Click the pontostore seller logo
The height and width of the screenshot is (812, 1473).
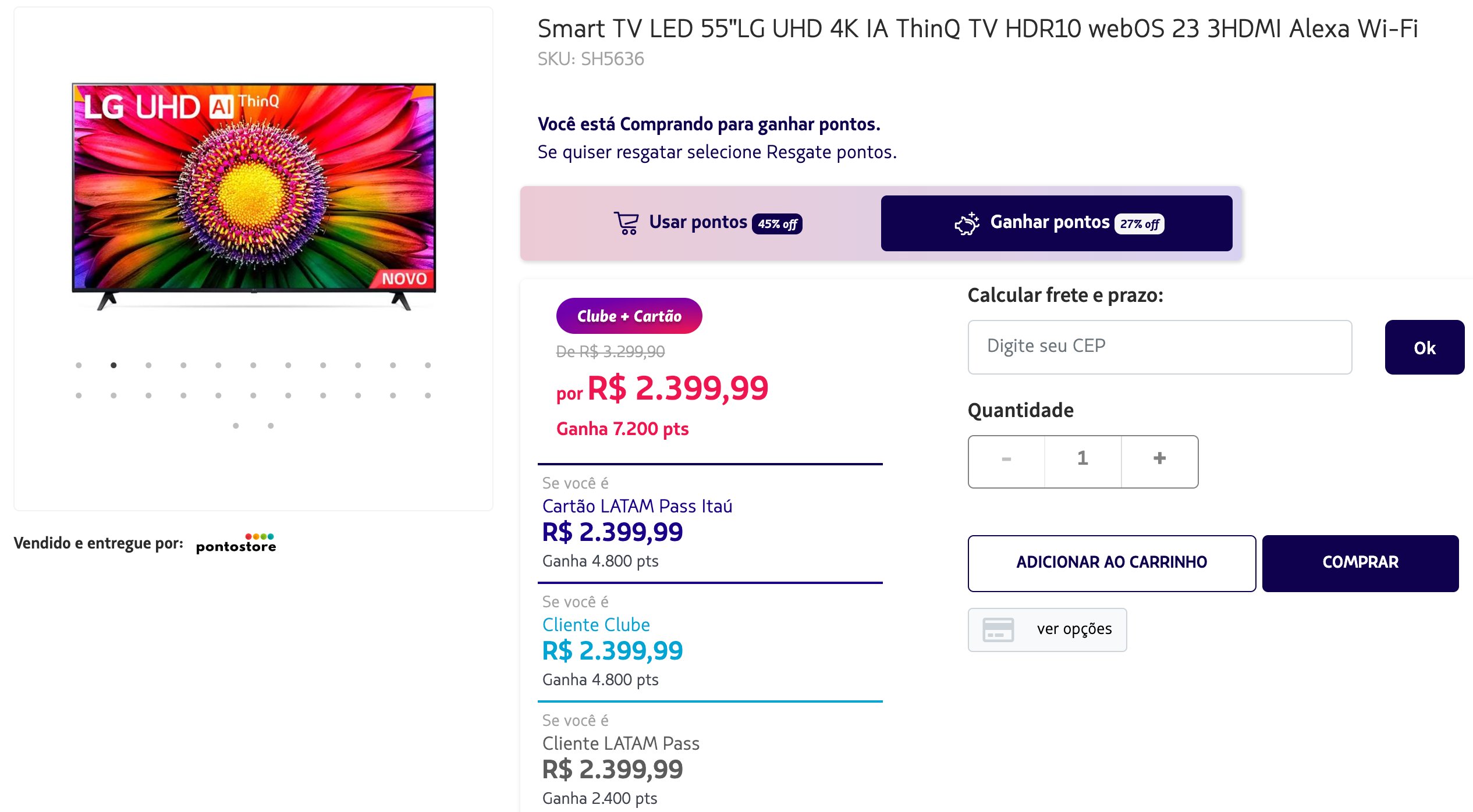pos(236,543)
